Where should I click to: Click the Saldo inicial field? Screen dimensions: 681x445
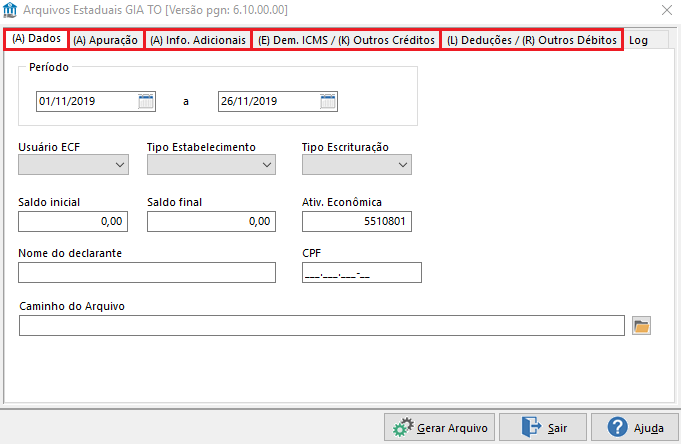point(73,221)
